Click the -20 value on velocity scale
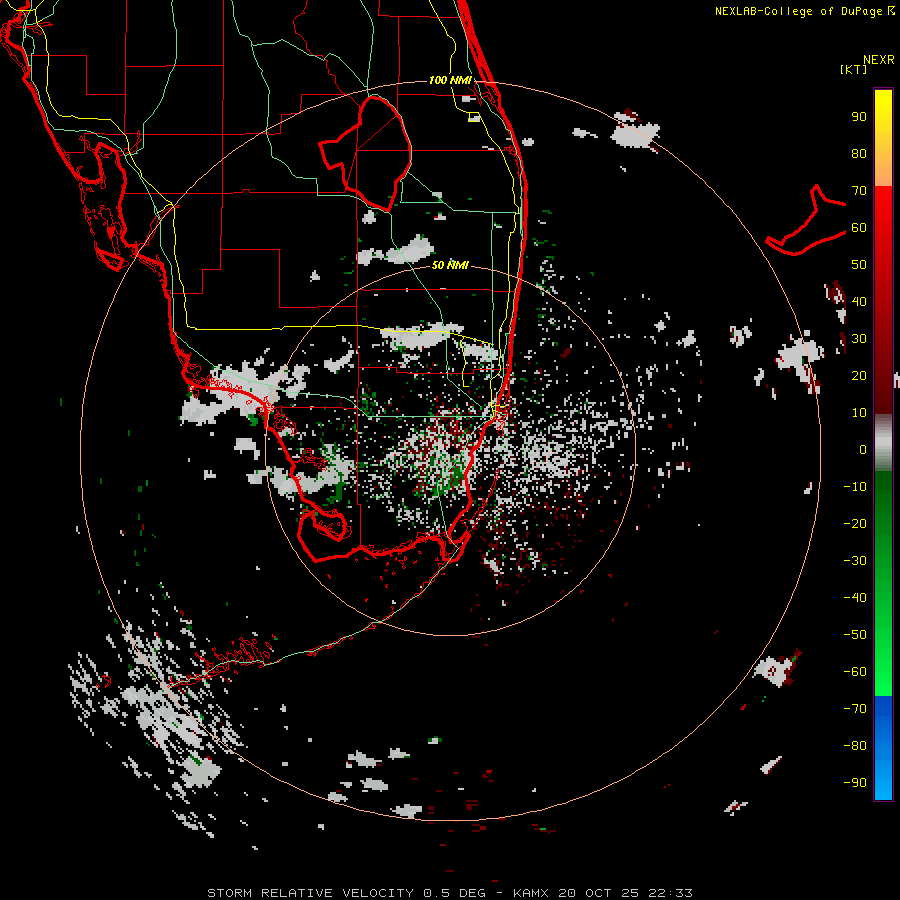Screen dimensions: 900x900 pos(855,523)
